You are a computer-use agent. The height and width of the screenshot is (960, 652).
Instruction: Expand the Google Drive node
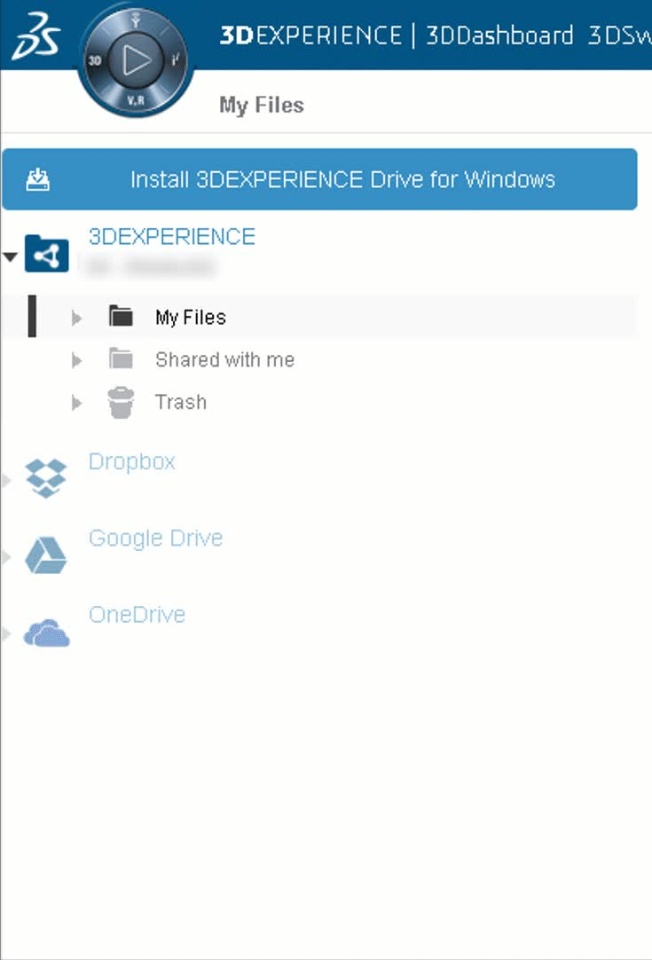click(x=6, y=557)
